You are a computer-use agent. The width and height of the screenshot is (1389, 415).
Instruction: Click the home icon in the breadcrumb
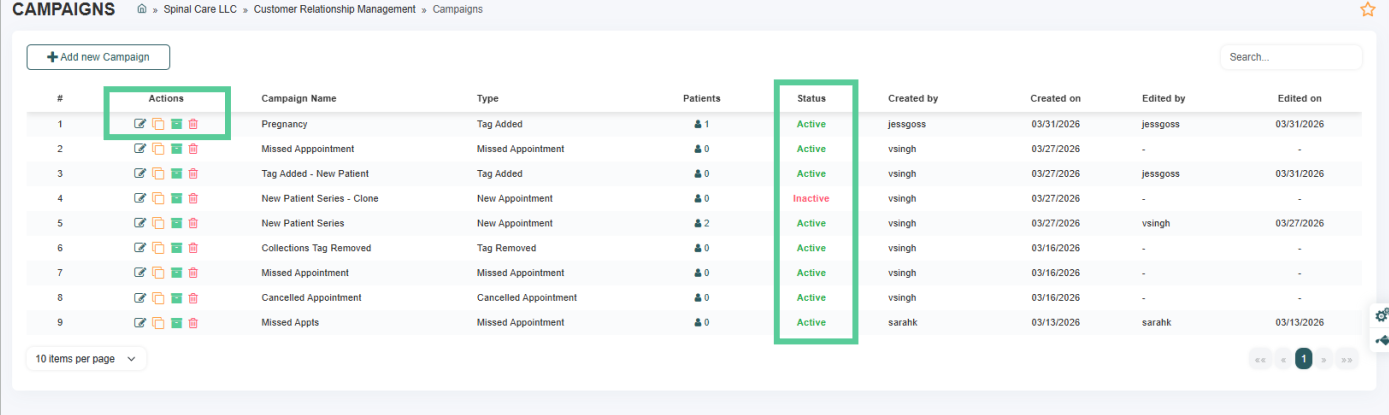(142, 9)
